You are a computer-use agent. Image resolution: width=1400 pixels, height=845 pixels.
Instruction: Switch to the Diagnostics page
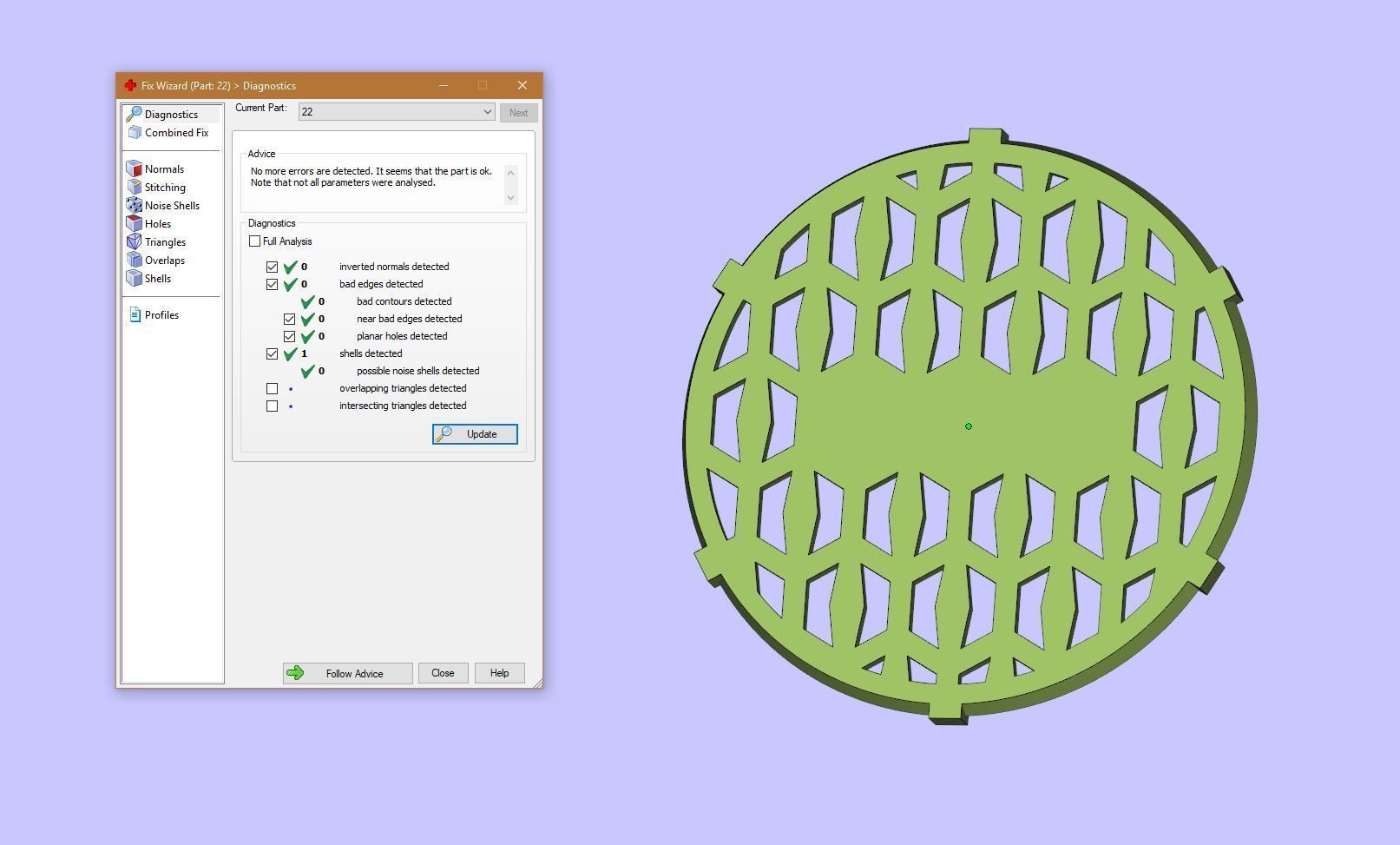coord(172,115)
